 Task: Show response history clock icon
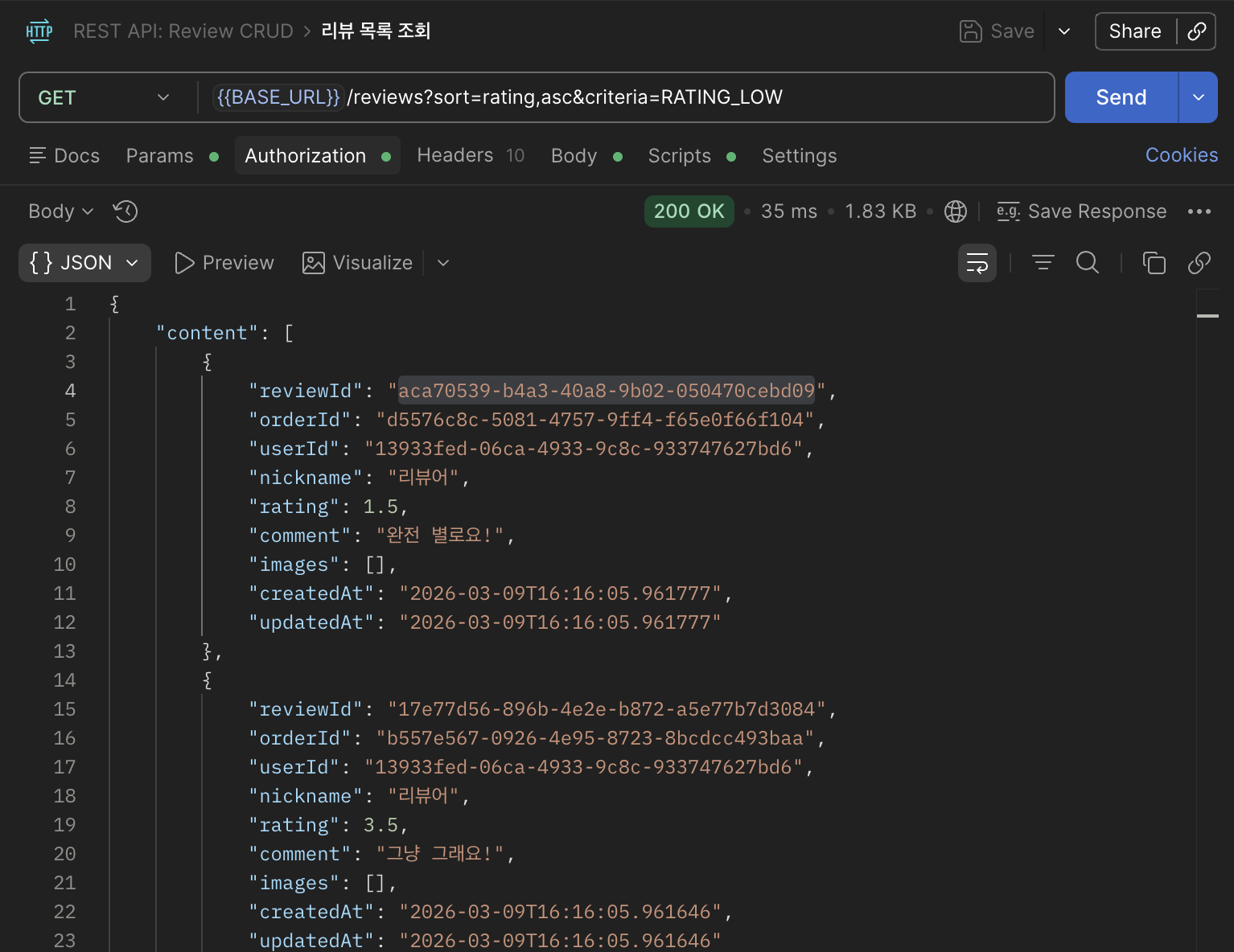125,211
